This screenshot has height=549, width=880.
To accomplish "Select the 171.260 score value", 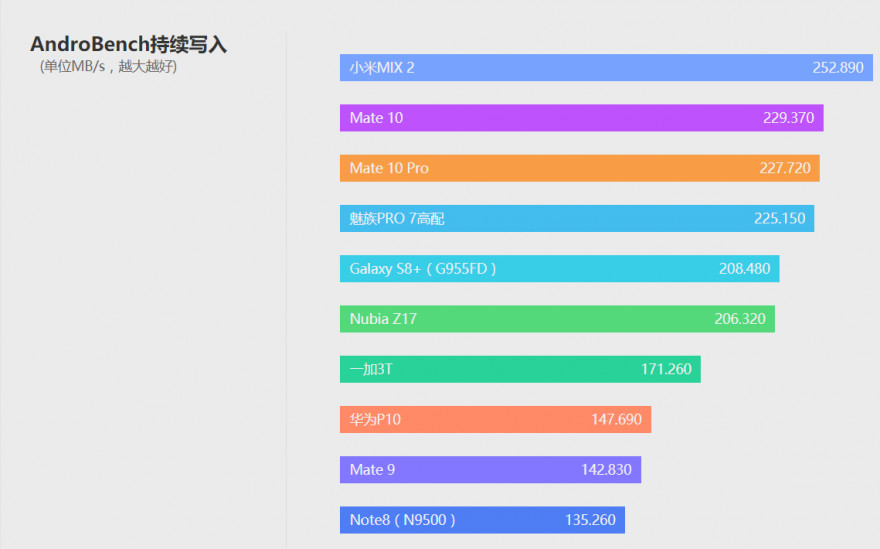I will coord(666,369).
